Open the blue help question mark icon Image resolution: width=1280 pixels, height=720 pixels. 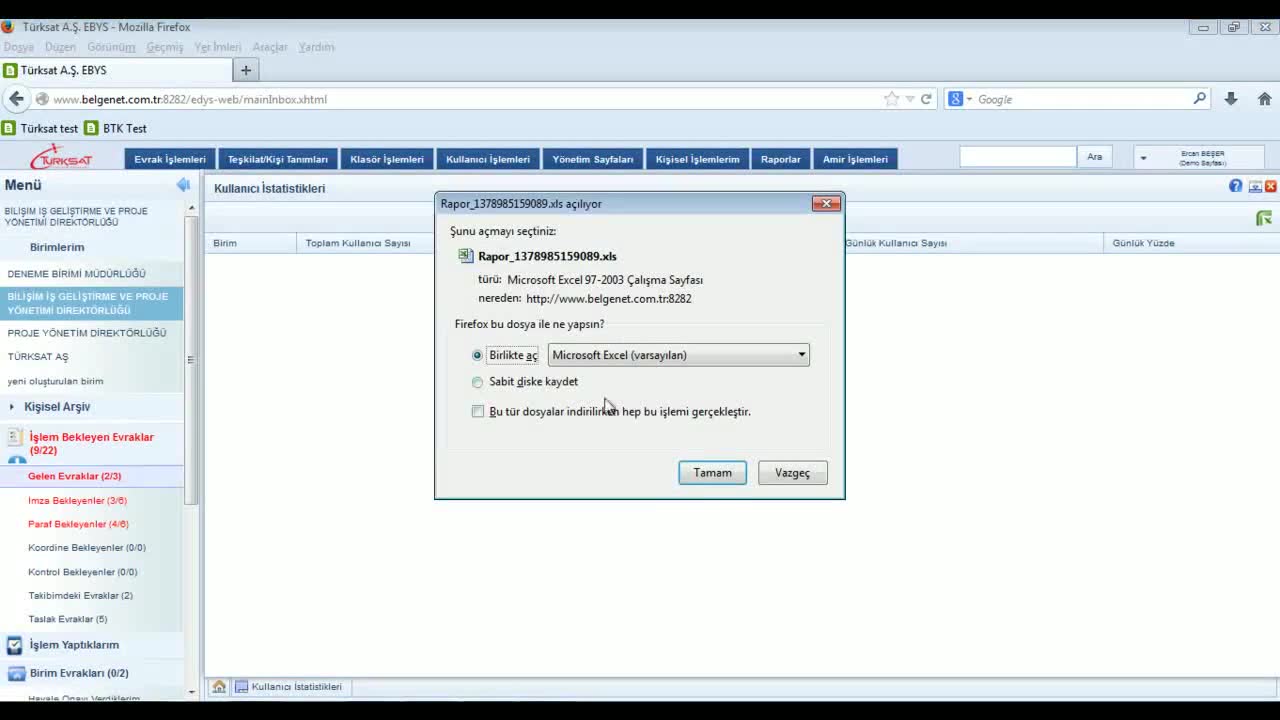[x=1236, y=186]
